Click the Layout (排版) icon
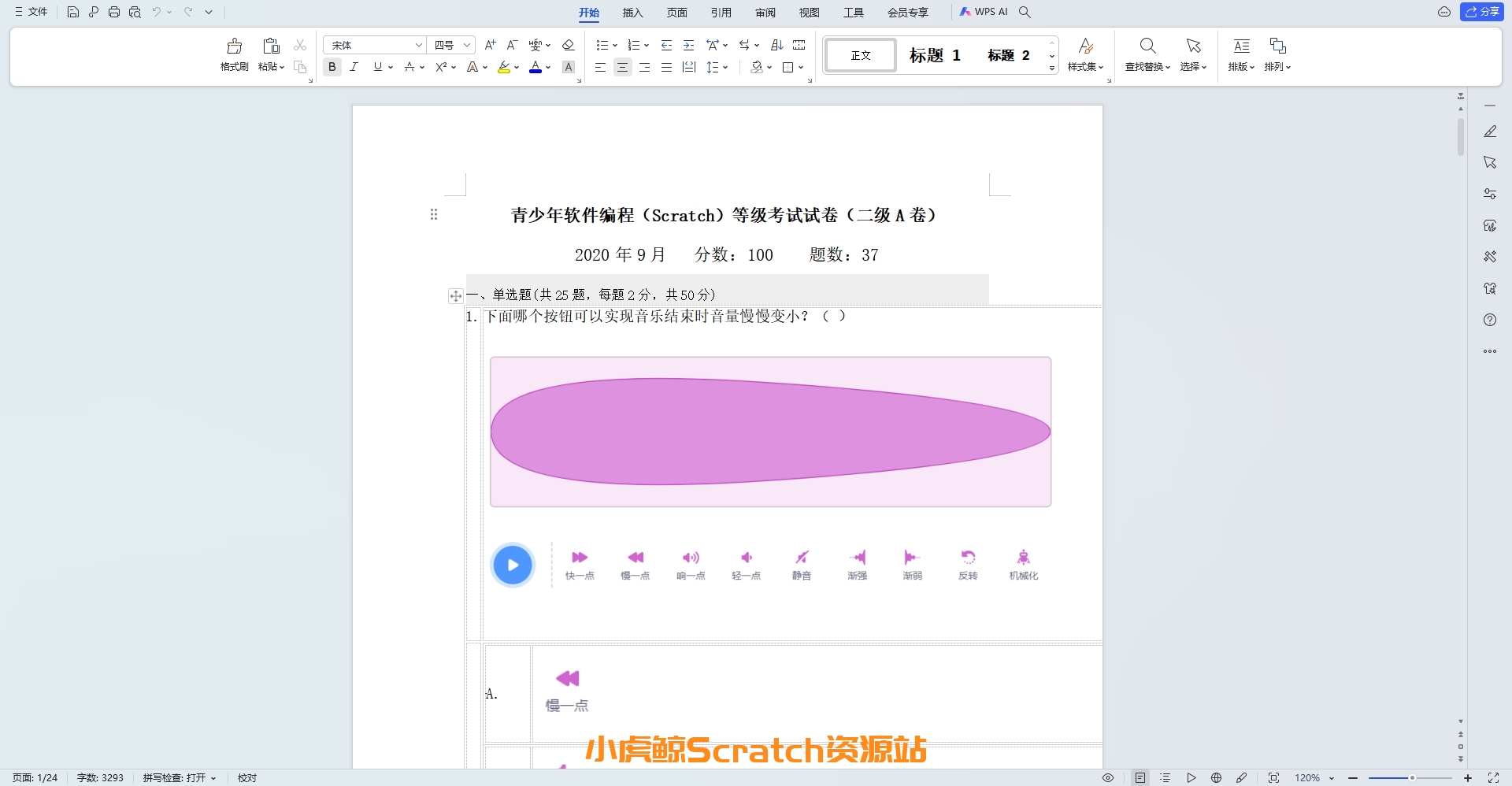1512x786 pixels. (x=1241, y=46)
